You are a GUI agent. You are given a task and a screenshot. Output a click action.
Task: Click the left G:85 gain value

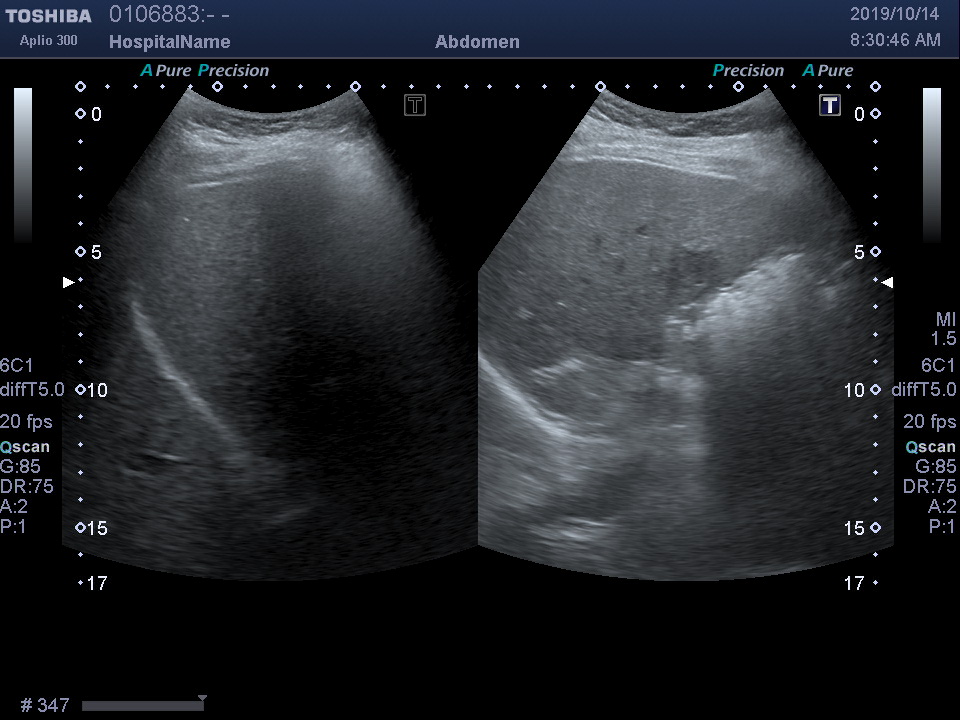click(x=20, y=467)
